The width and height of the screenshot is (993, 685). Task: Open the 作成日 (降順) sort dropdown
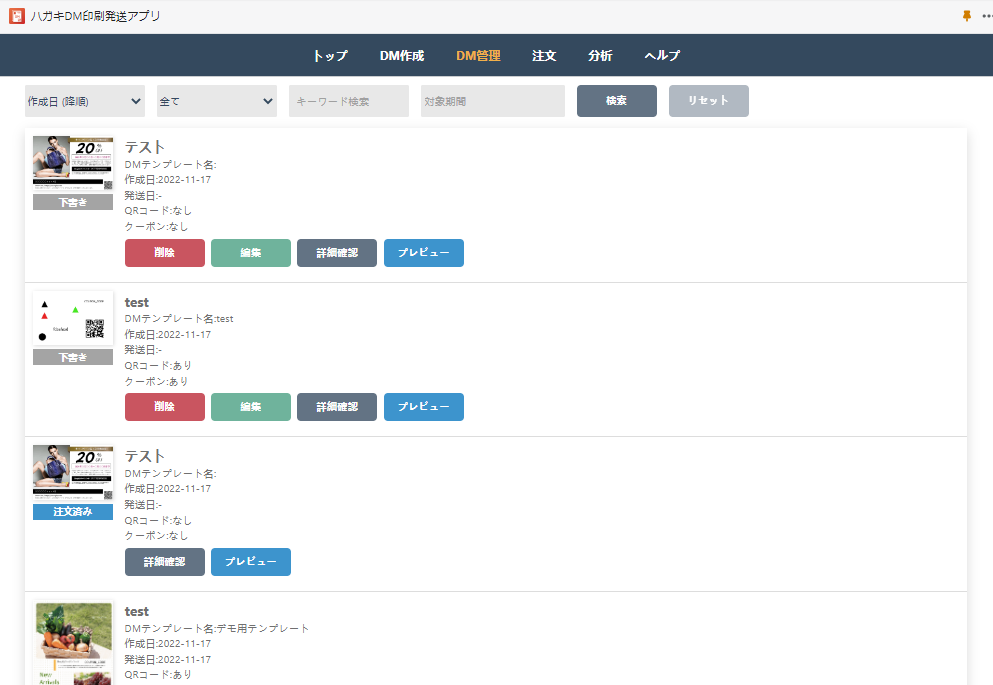click(x=85, y=101)
